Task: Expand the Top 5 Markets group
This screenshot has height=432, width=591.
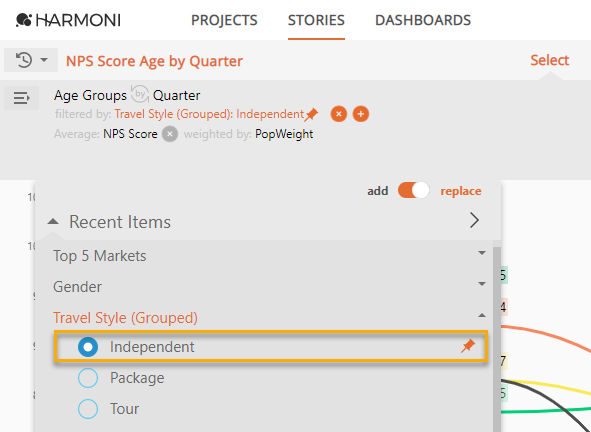Action: (482, 253)
